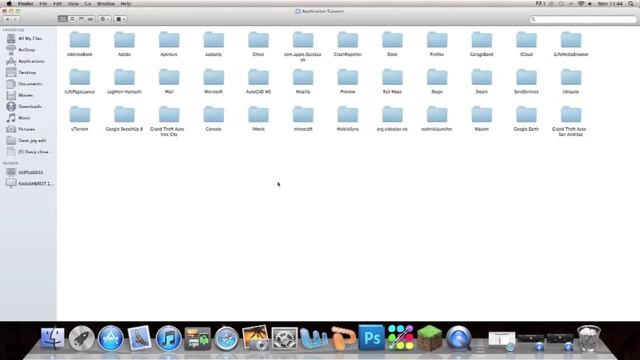Image resolution: width=640 pixels, height=360 pixels.
Task: Open the Skype folder
Action: click(x=437, y=78)
